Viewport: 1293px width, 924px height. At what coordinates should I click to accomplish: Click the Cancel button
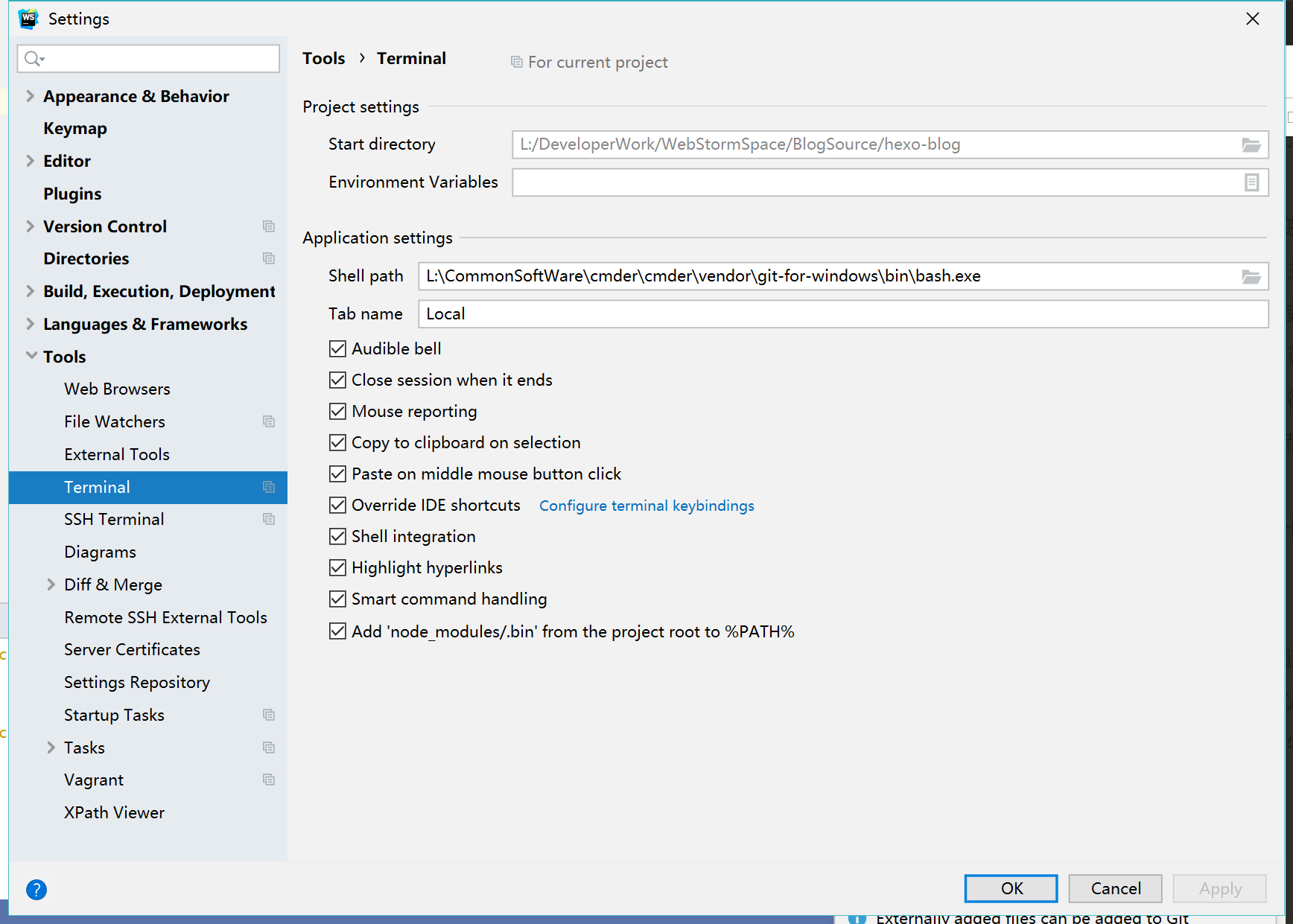[x=1115, y=888]
